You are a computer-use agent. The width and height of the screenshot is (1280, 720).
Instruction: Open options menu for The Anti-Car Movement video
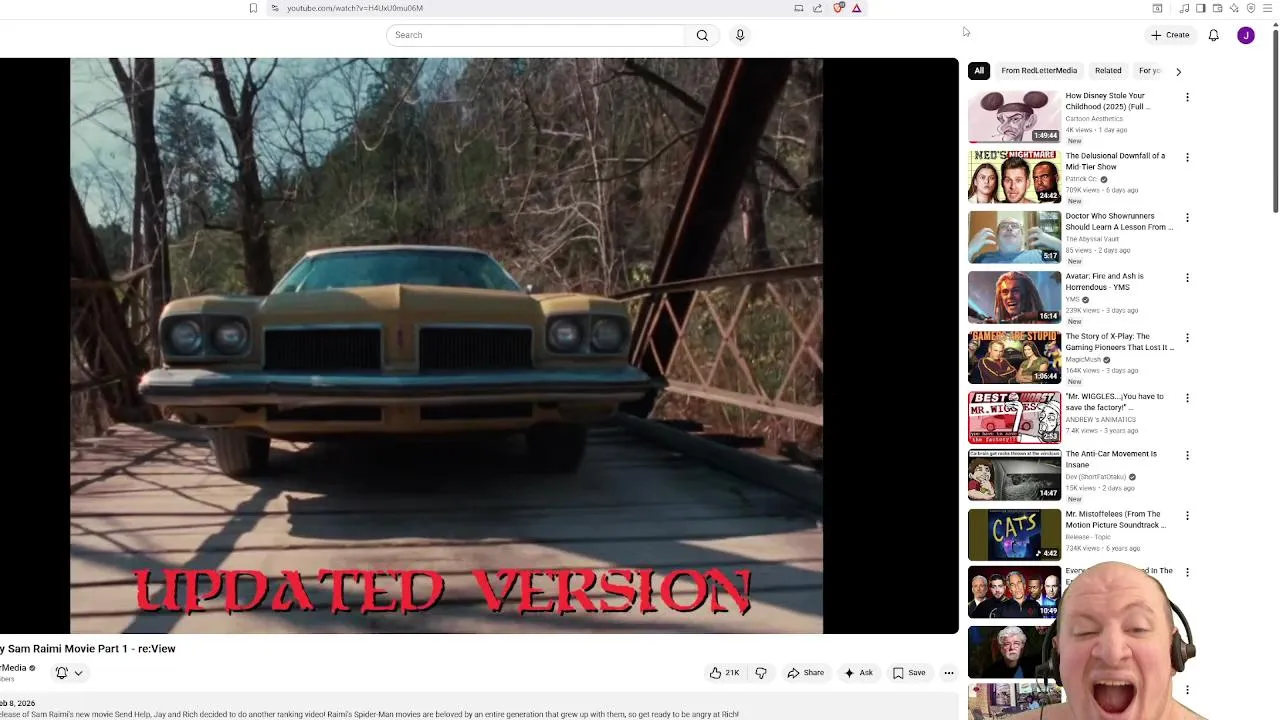(1187, 455)
